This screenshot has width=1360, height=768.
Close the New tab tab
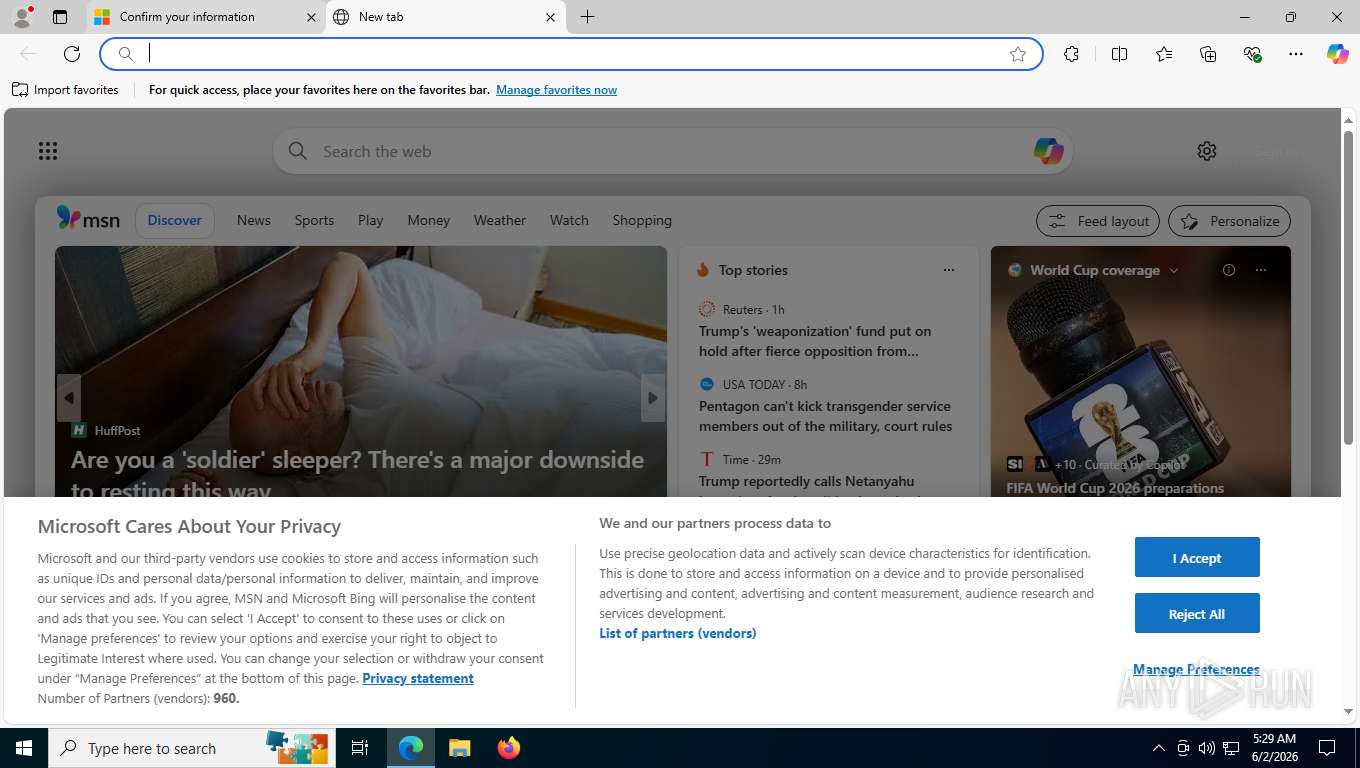pyautogui.click(x=550, y=17)
